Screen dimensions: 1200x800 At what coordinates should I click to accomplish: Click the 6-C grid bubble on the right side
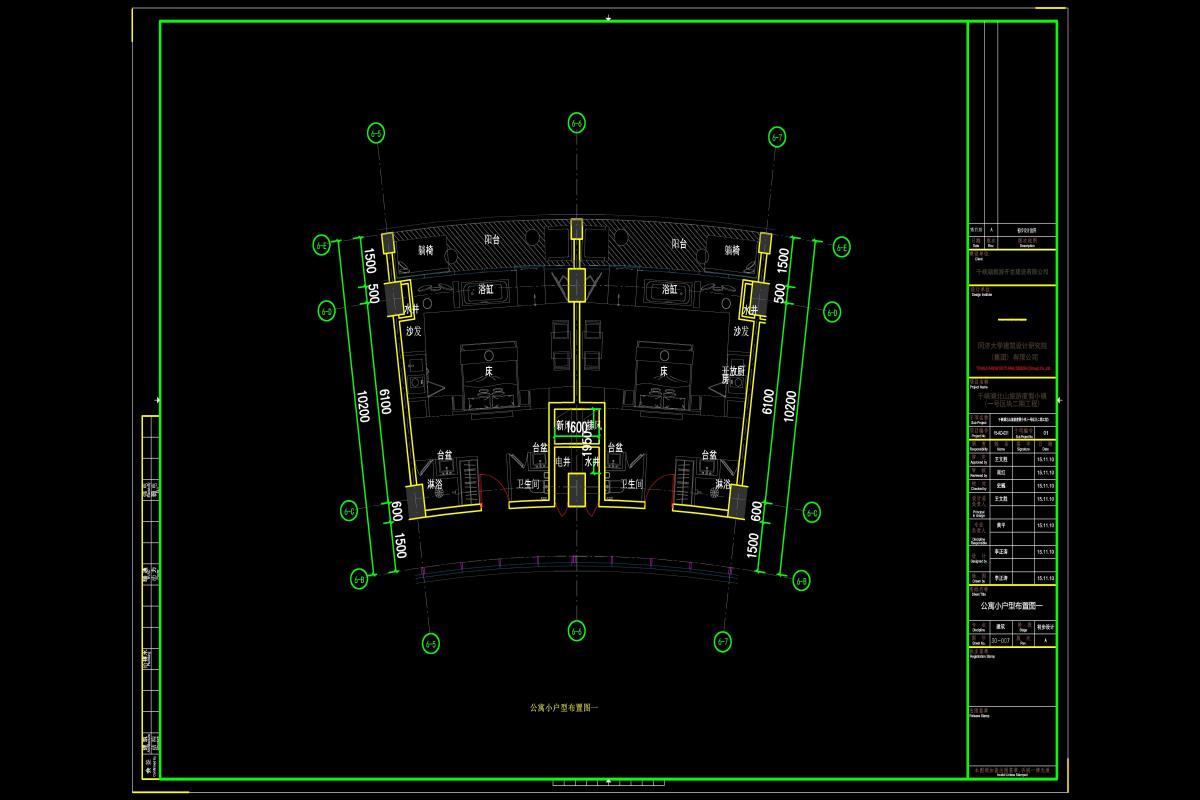pyautogui.click(x=813, y=512)
